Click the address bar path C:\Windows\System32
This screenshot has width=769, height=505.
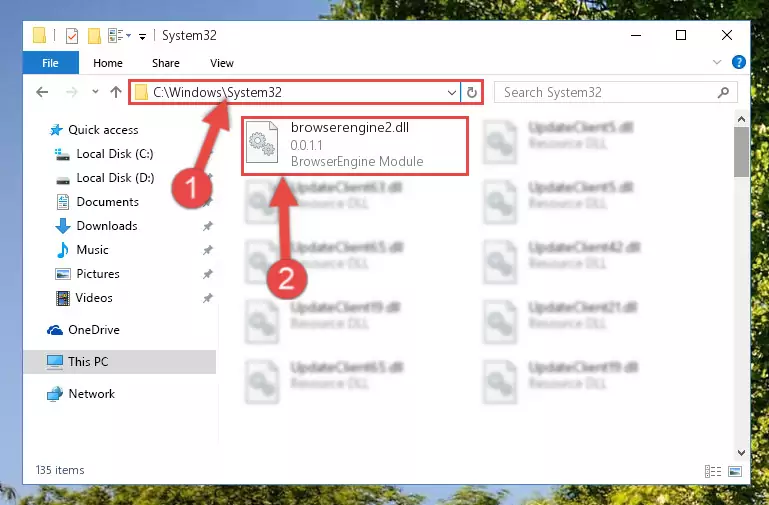(x=217, y=92)
